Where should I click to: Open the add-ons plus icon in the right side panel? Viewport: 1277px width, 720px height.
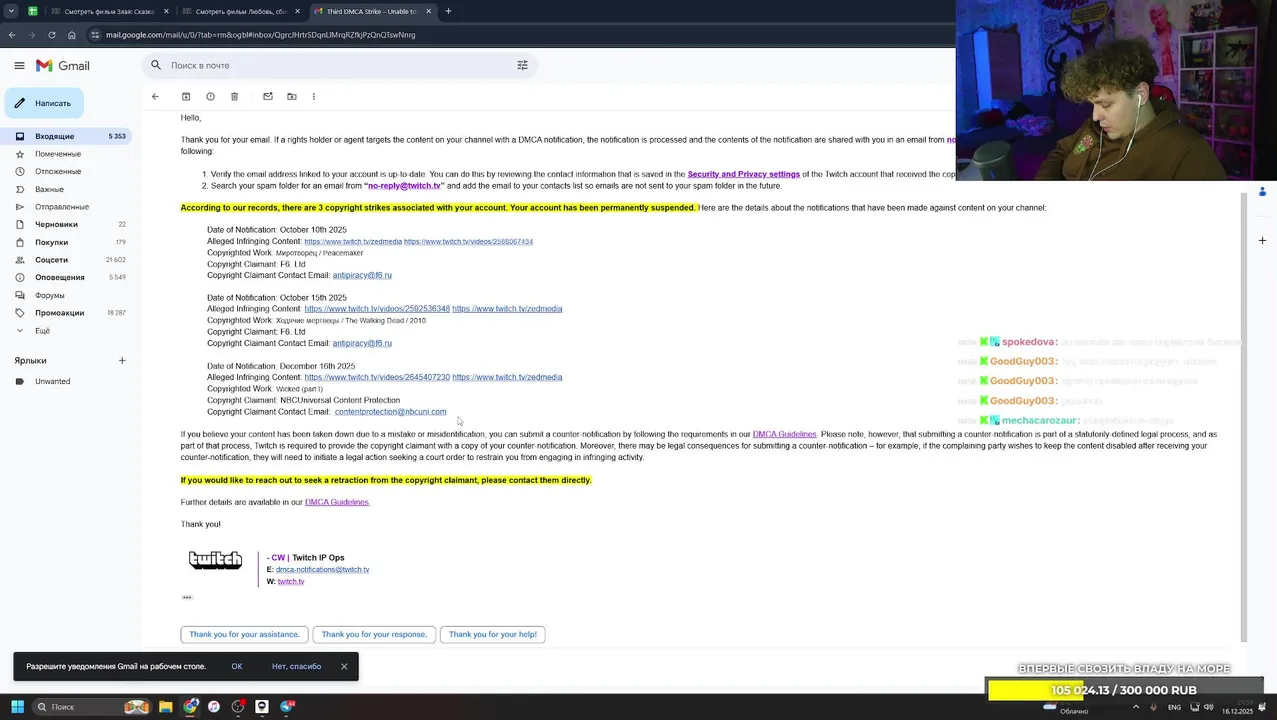tap(1262, 240)
